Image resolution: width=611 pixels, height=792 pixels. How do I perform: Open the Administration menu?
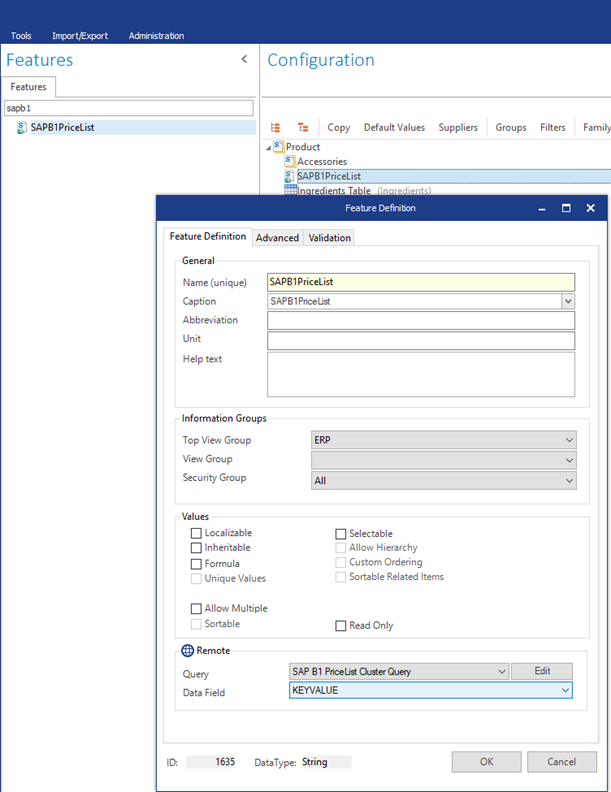tap(156, 35)
